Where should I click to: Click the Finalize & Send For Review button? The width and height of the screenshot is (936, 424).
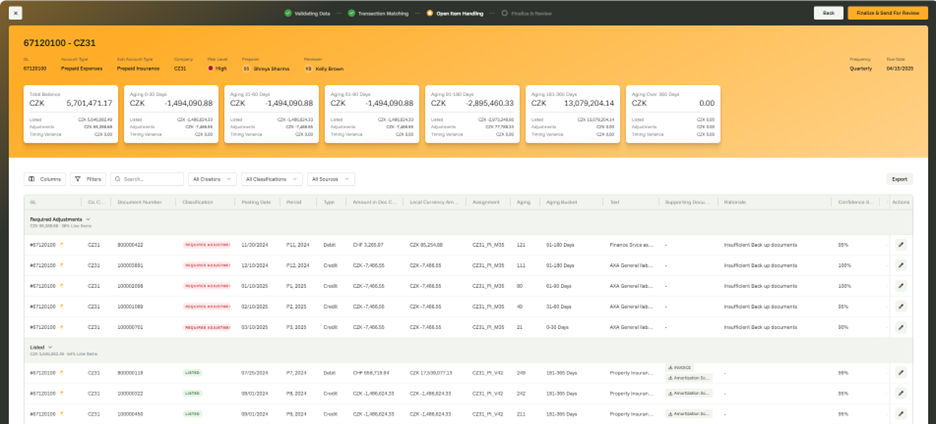click(x=888, y=13)
